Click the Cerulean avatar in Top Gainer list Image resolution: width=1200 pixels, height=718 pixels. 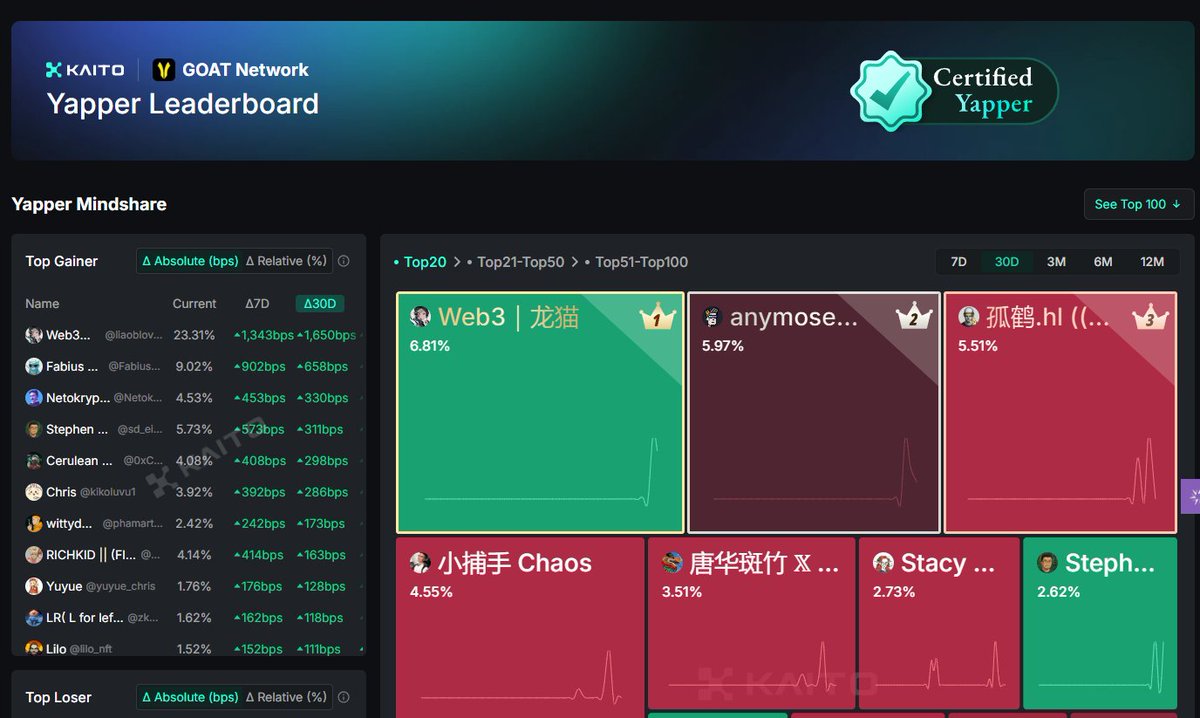[34, 461]
